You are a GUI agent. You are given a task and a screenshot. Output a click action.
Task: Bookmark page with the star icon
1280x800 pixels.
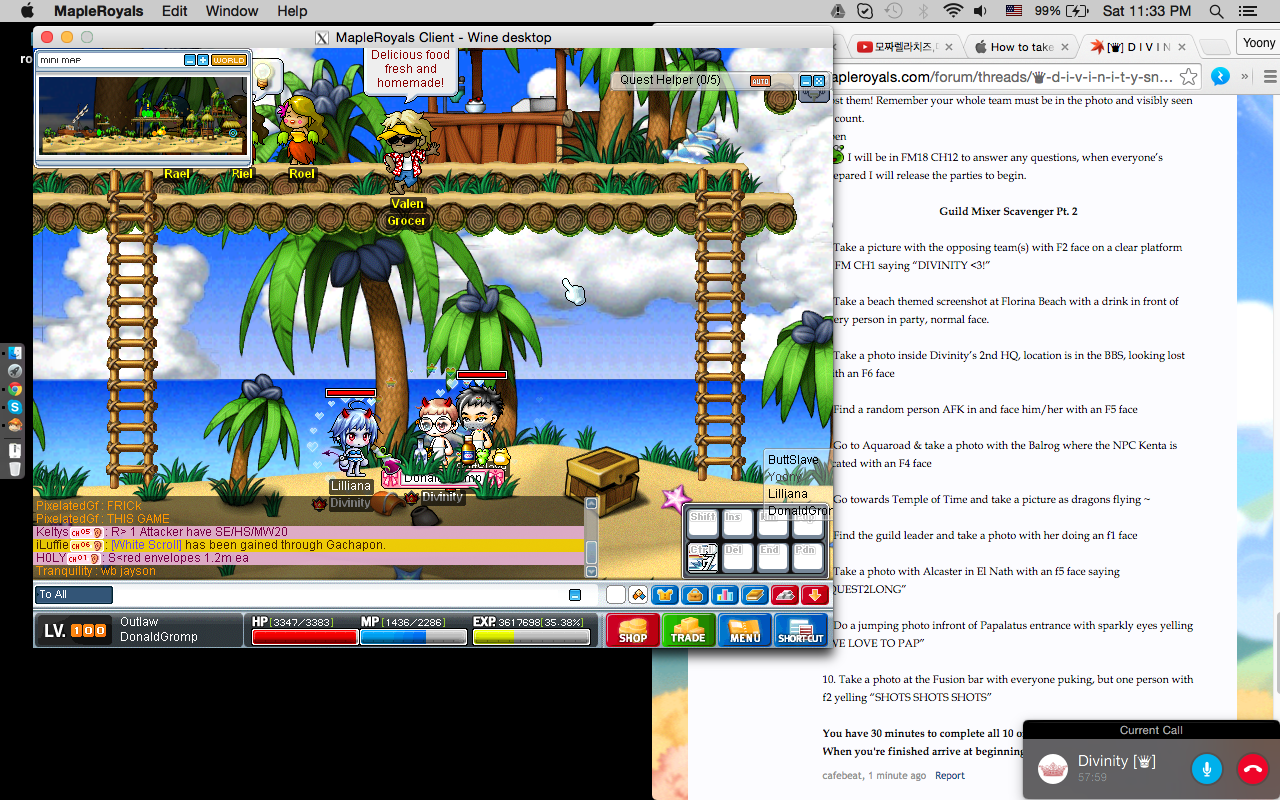click(x=1188, y=77)
